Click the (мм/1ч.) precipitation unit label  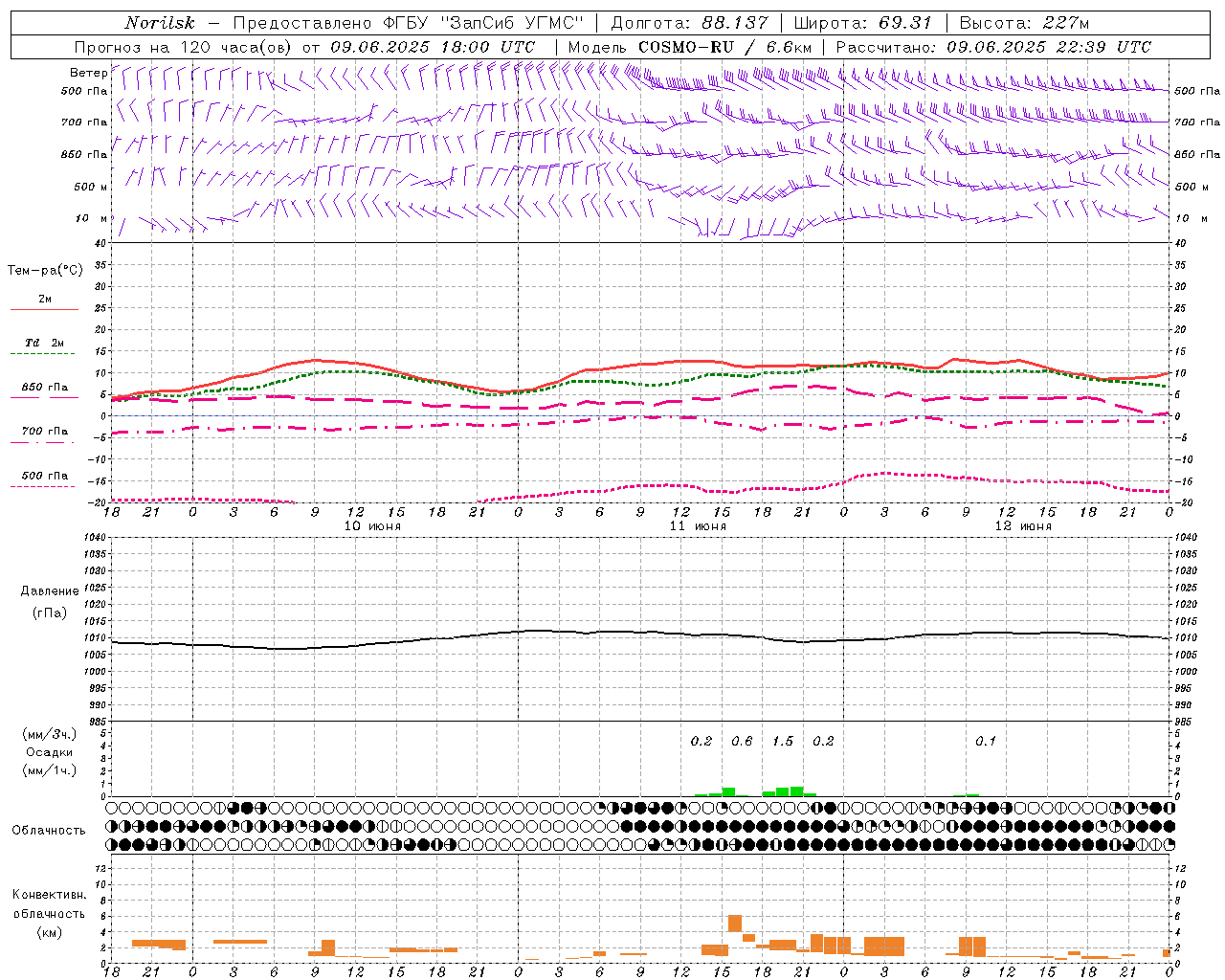pyautogui.click(x=50, y=770)
